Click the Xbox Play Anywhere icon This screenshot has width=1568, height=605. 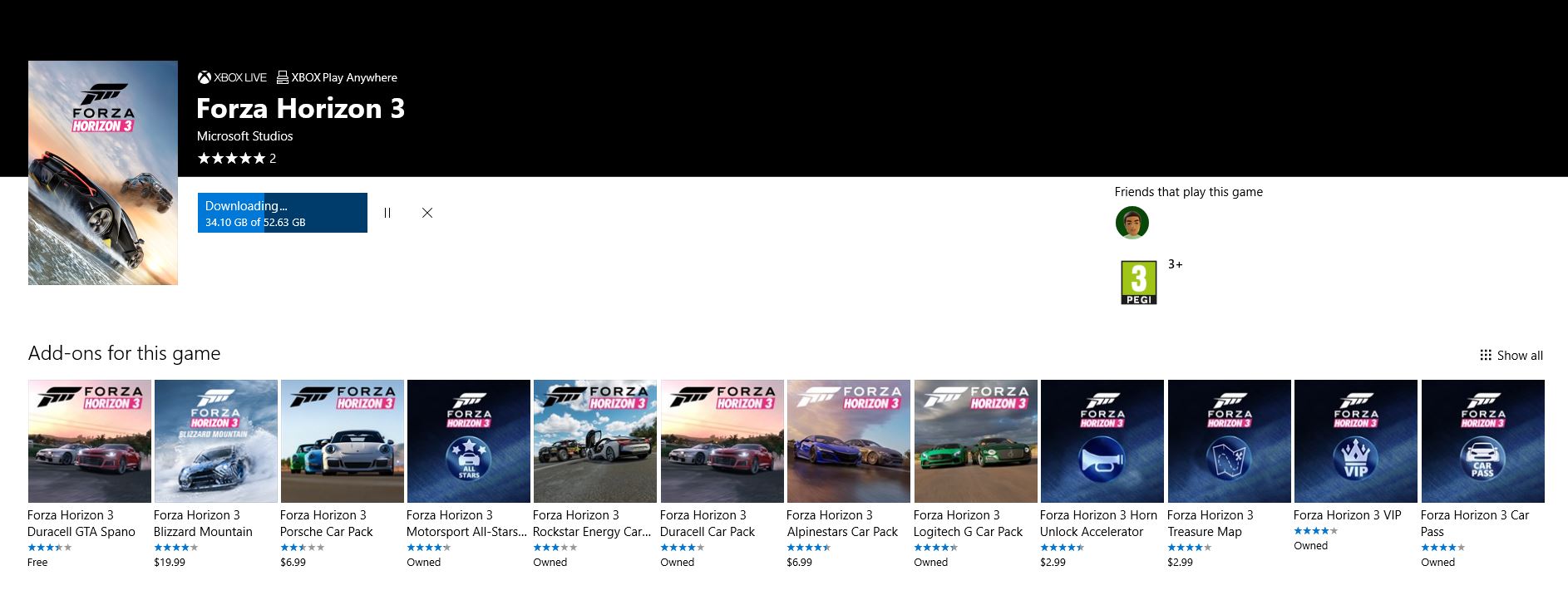tap(283, 77)
